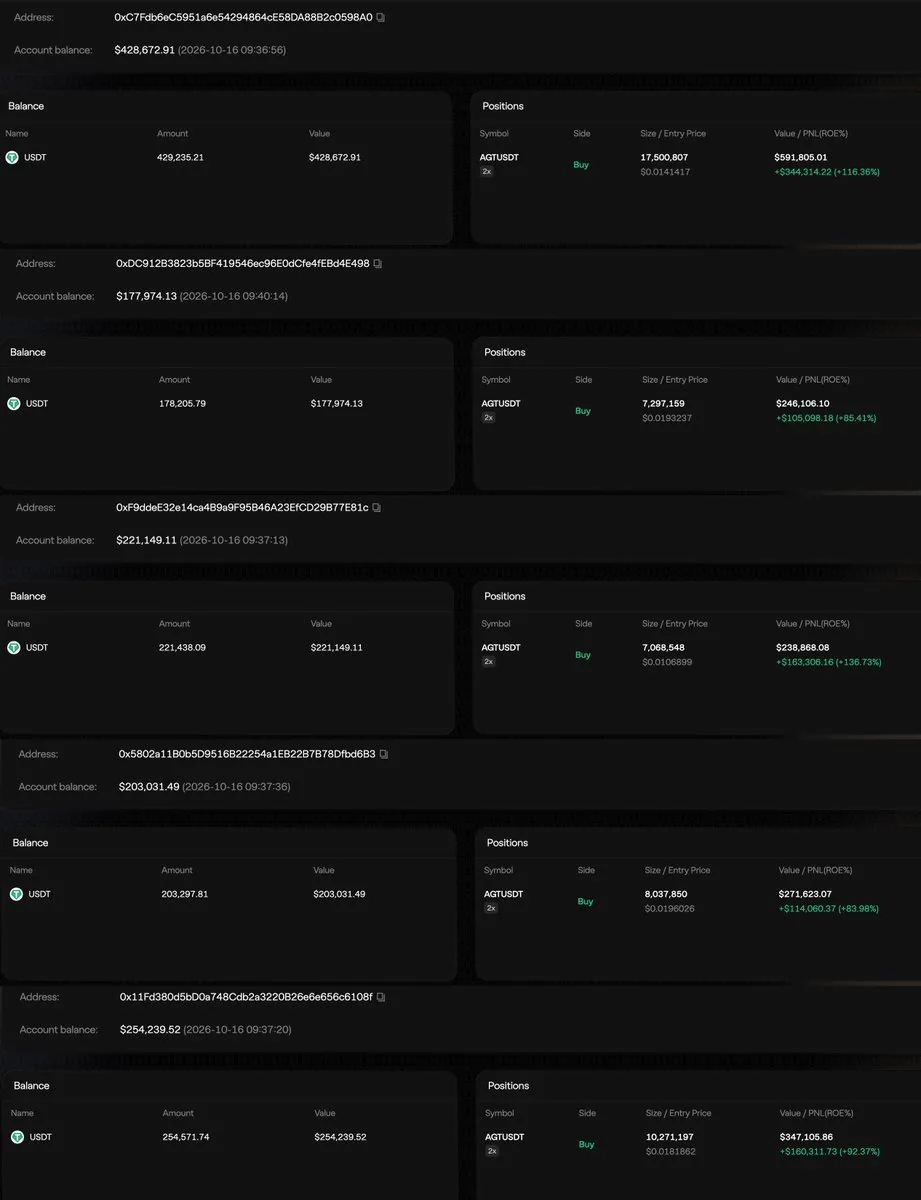Click PNL +$344,314.22 (+116.36%) value

[826, 172]
